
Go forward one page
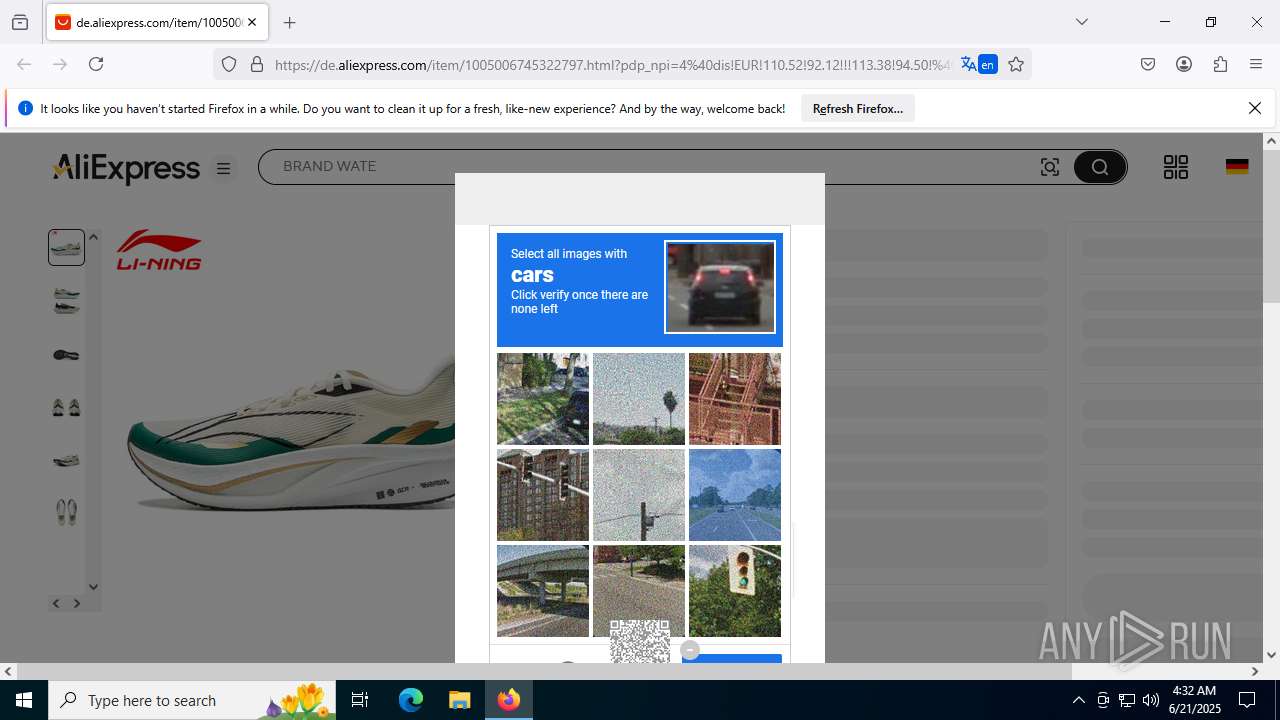[60, 64]
